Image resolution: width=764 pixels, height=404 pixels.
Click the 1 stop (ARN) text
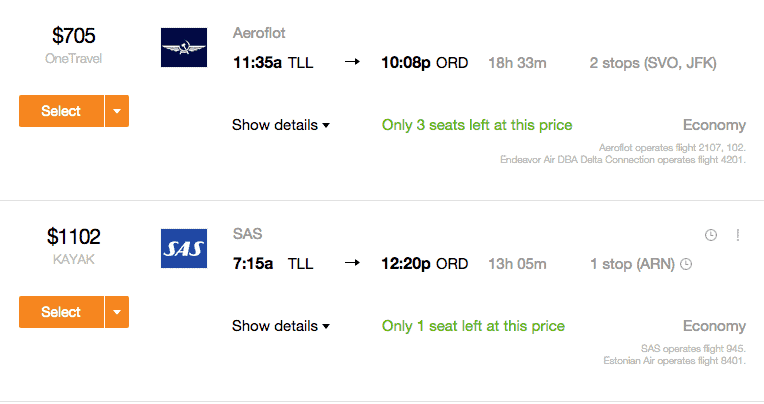point(632,264)
